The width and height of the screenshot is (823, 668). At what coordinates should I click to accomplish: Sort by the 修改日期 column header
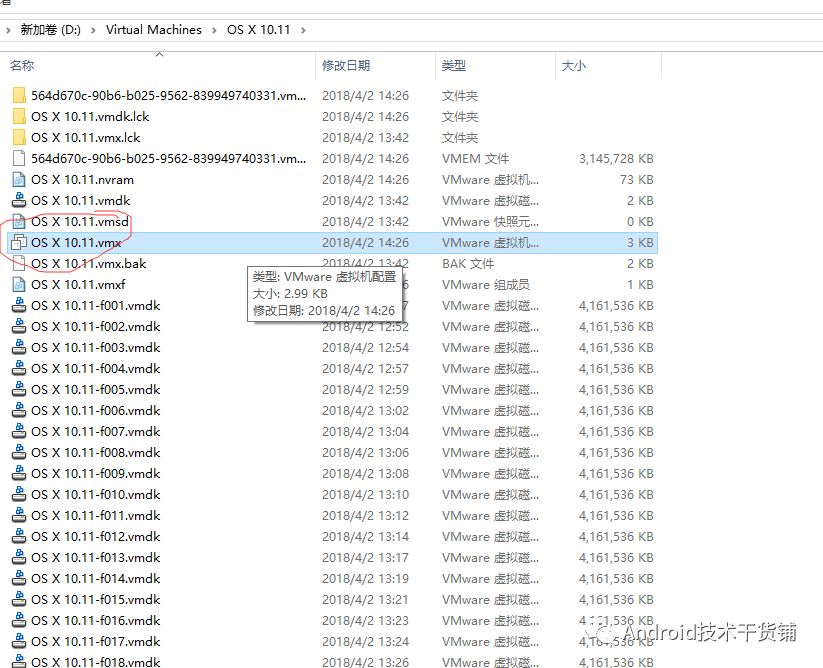pyautogui.click(x=346, y=66)
